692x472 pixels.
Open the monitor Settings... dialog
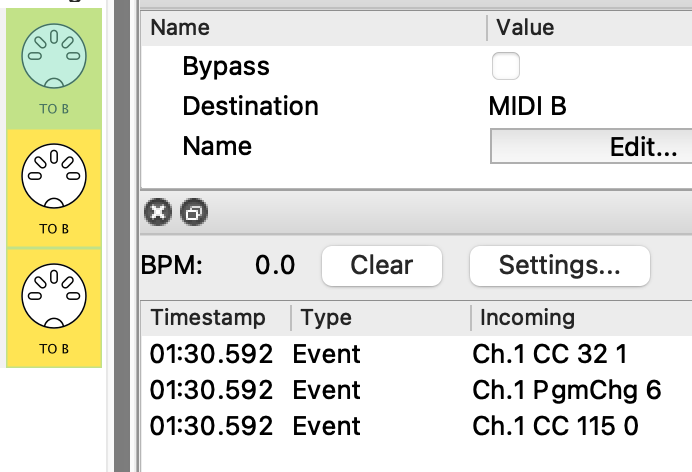pos(559,265)
